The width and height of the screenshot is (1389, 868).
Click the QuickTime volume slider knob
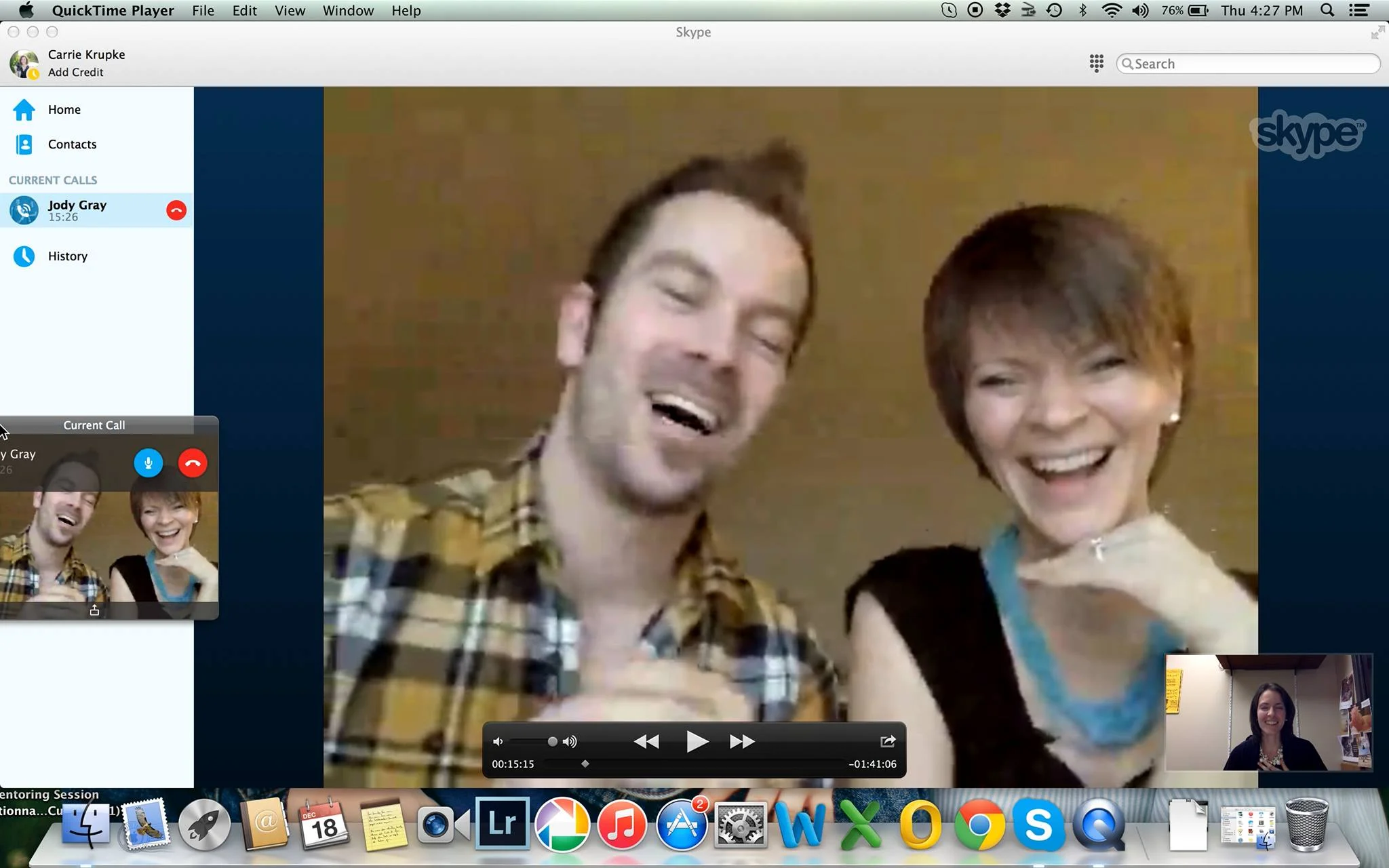(552, 742)
